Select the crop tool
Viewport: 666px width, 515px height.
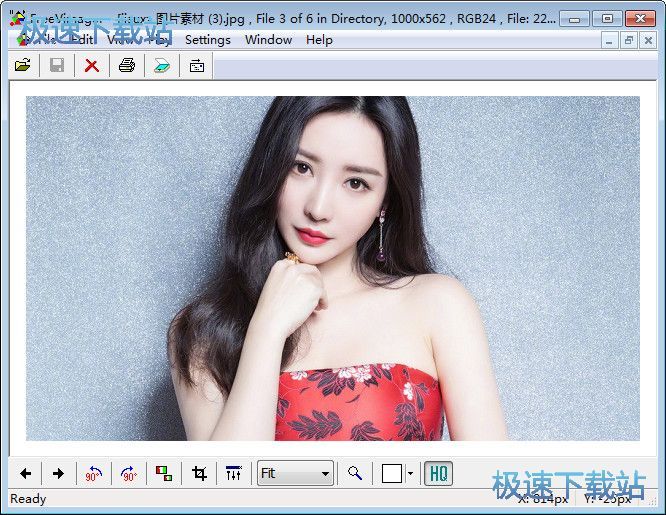(199, 473)
